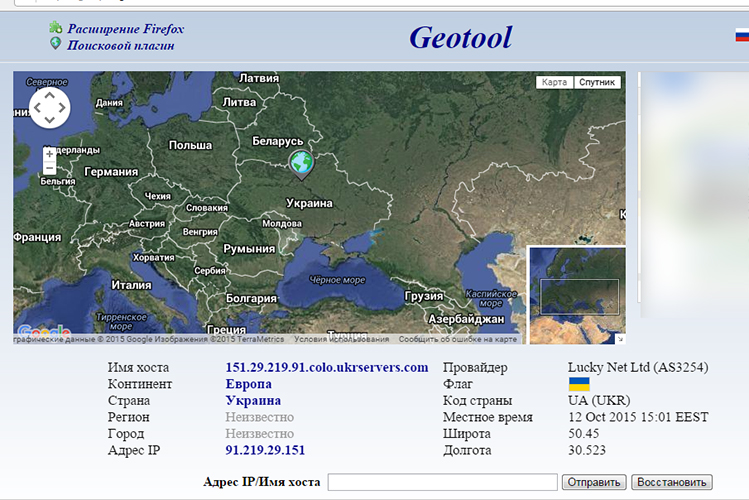Click the Ukrainian flag image
Viewport: 749px width, 500px height.
579,384
